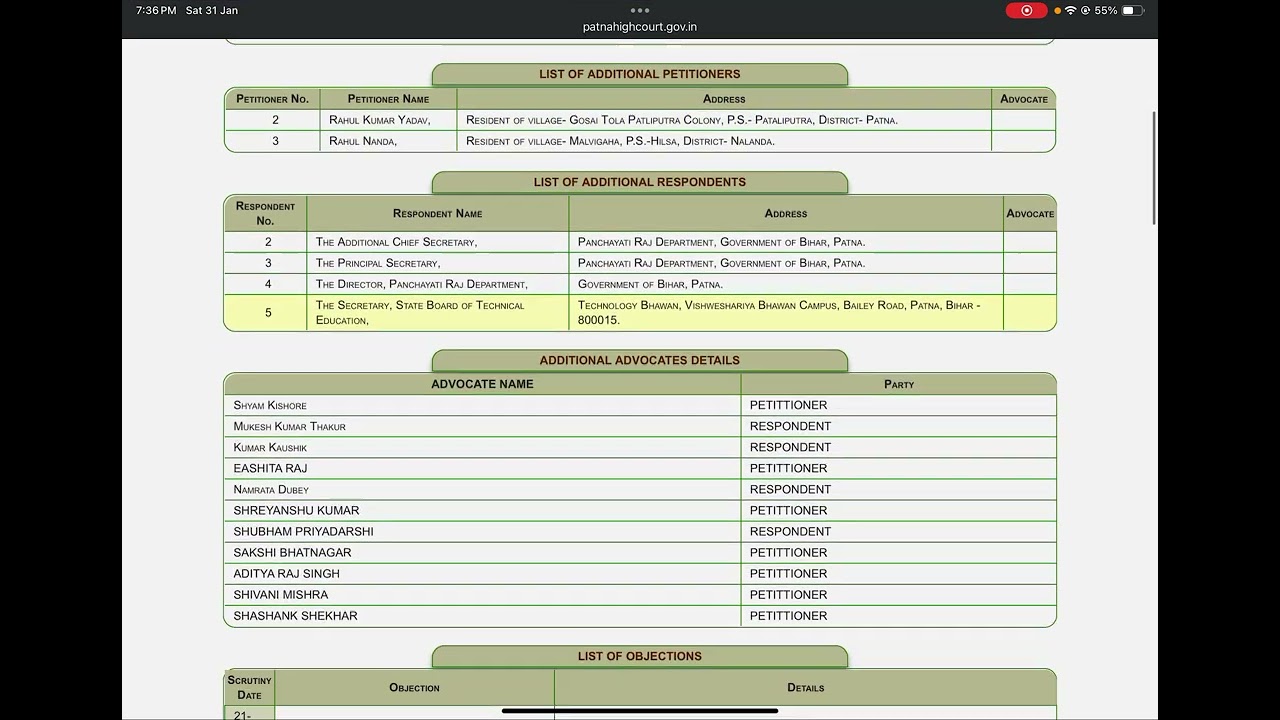Image resolution: width=1280 pixels, height=720 pixels.
Task: Select 'List of Additional Respondents' heading
Action: (640, 182)
